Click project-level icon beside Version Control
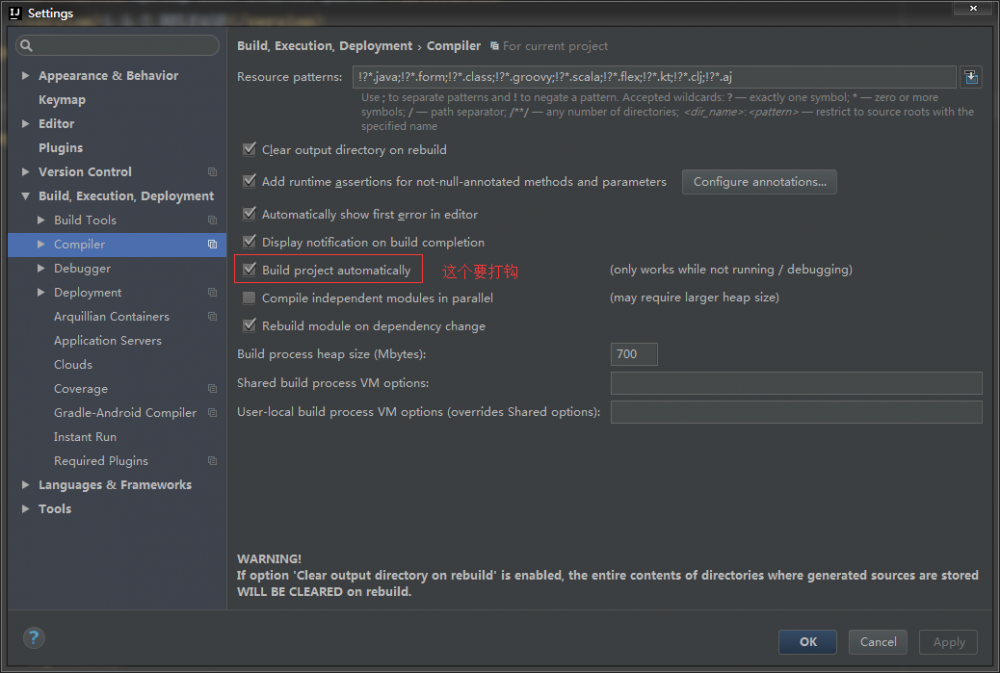The width and height of the screenshot is (1000, 673). pyautogui.click(x=212, y=172)
